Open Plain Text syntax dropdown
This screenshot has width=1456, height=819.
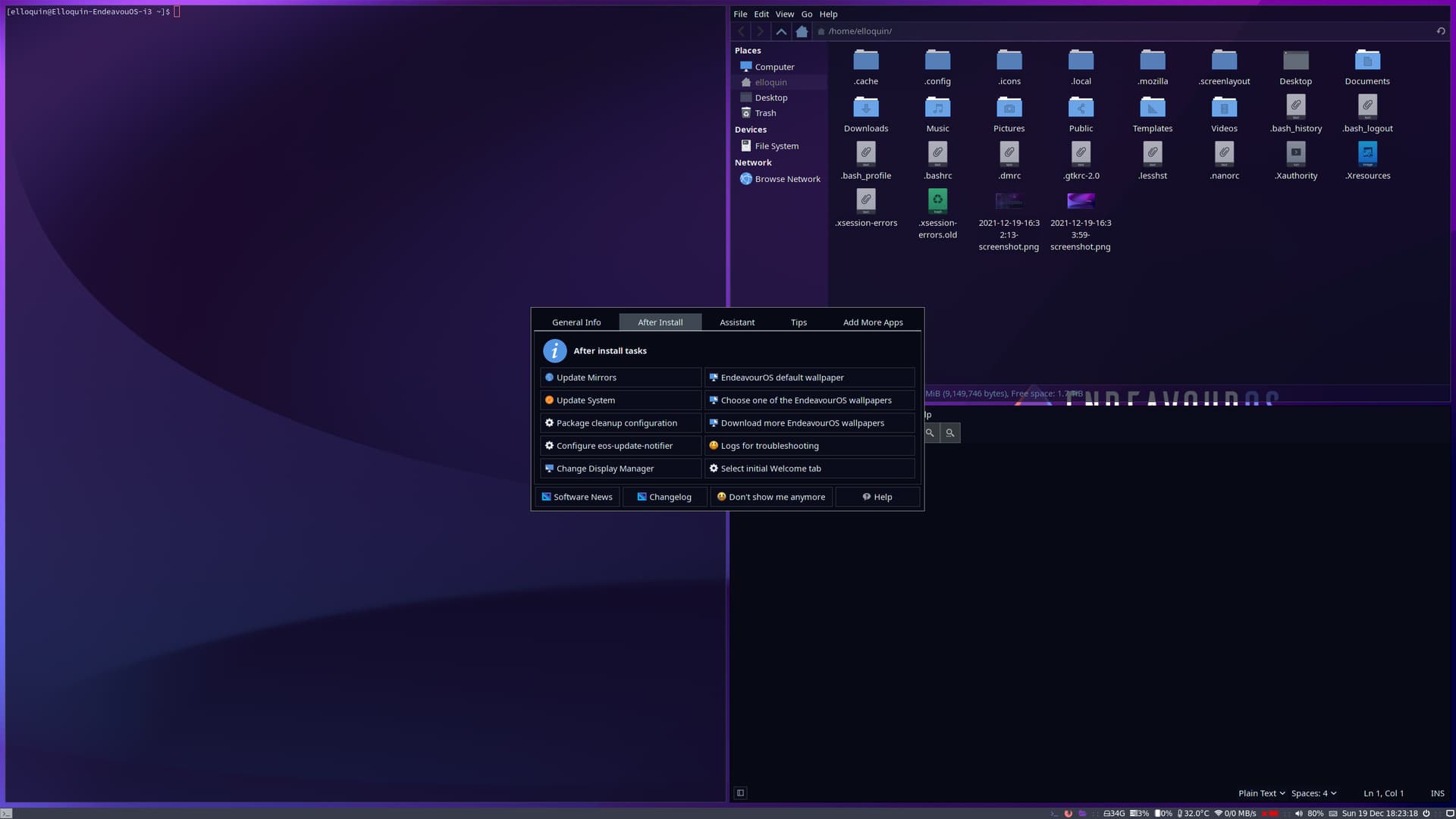click(1261, 793)
